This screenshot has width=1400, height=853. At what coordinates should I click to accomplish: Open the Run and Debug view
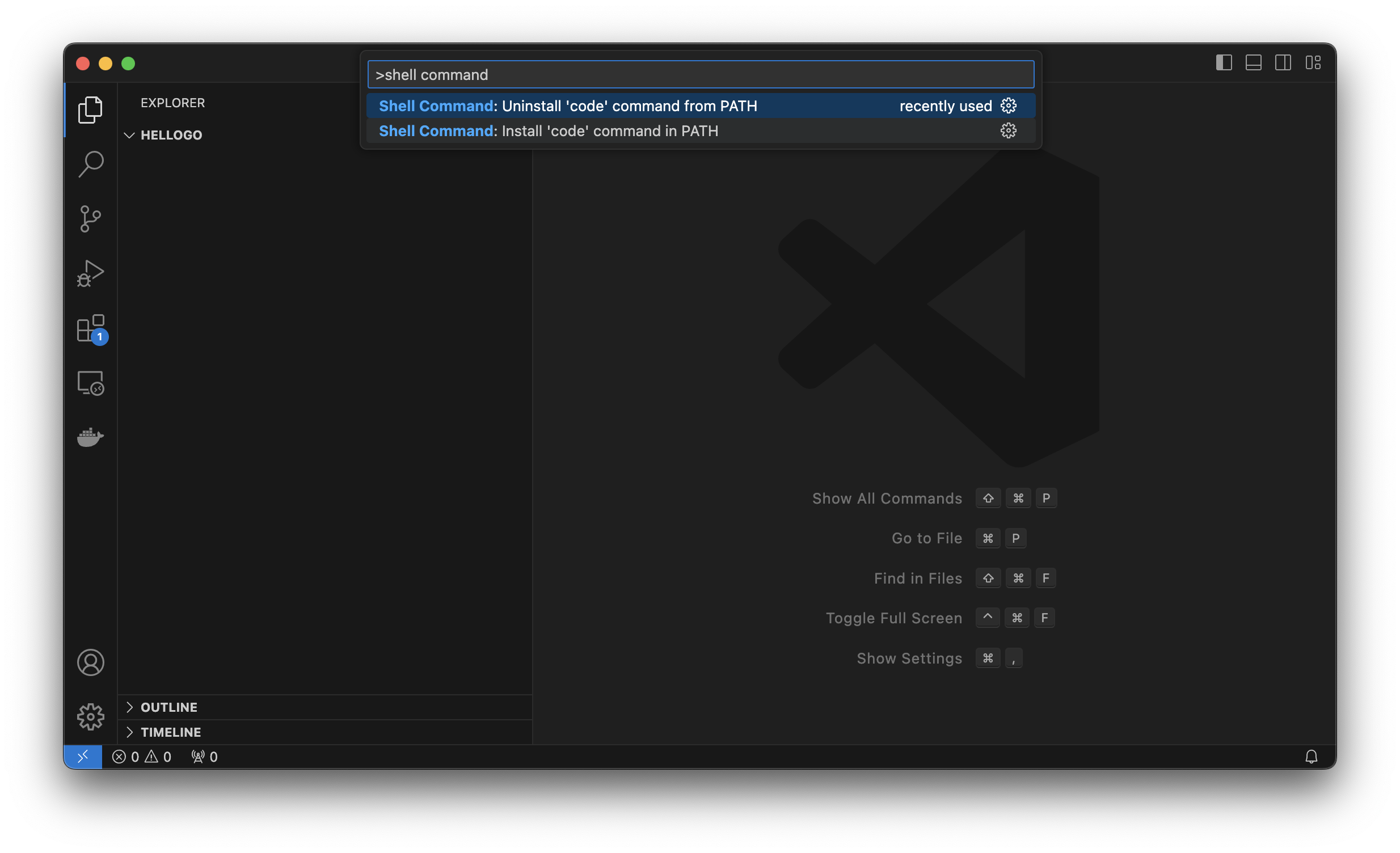[90, 273]
